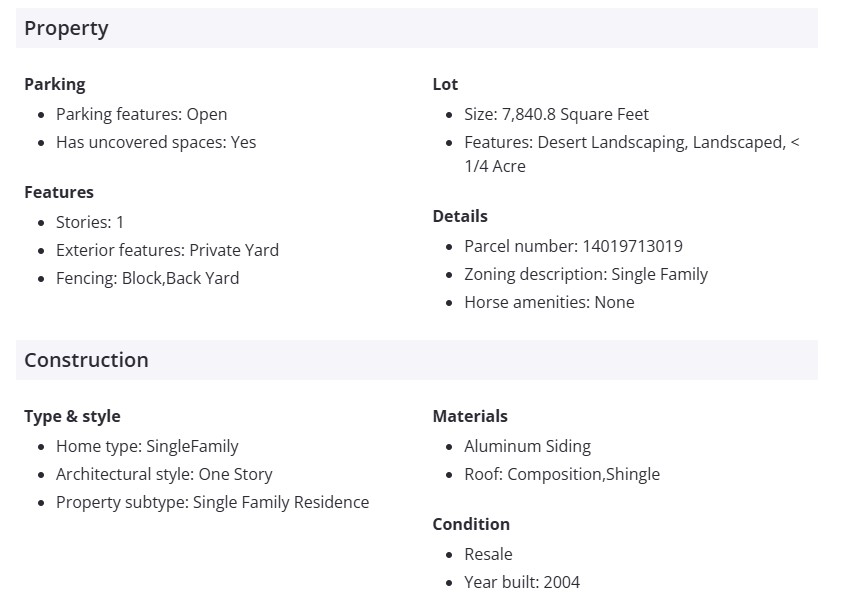Click 'Has uncovered spaces: Yes' text
This screenshot has width=859, height=616.
click(156, 142)
